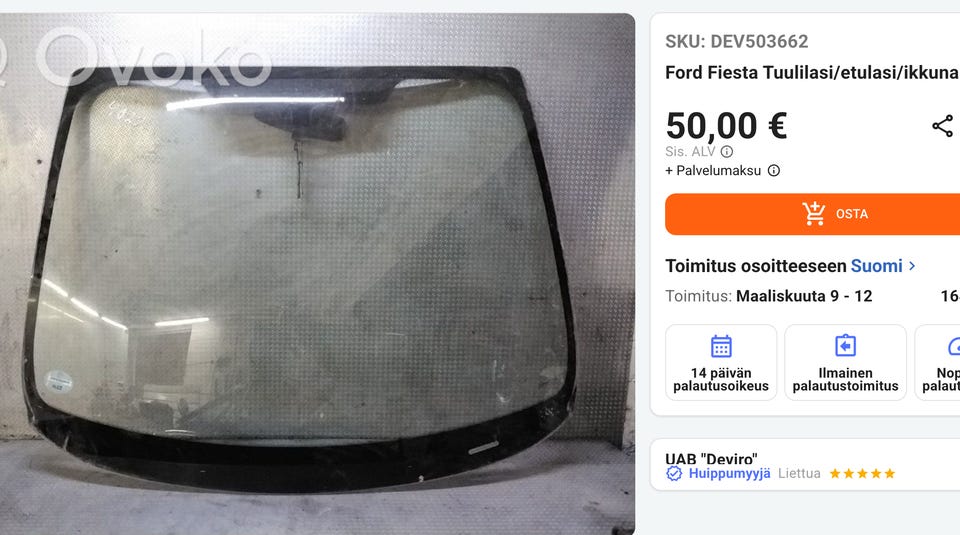Click the Ilmainen palautustoimitus clipboard icon
The width and height of the screenshot is (960, 535).
pos(846,346)
